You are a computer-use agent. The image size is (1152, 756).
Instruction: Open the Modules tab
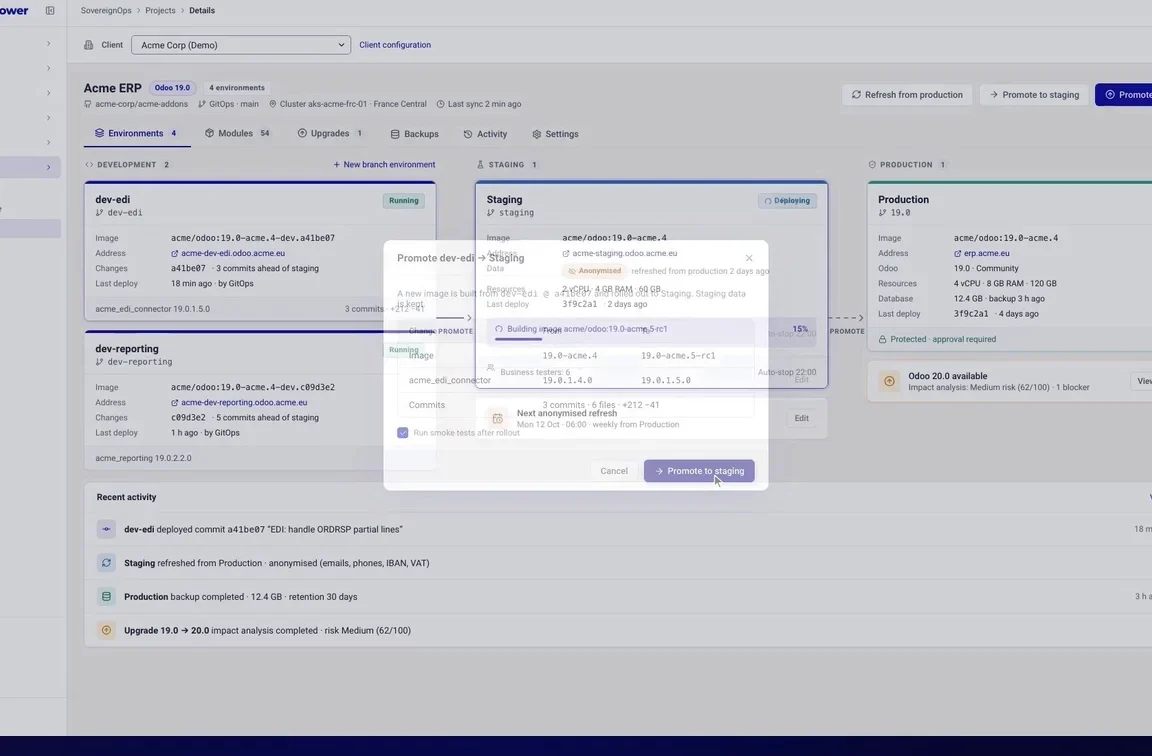coord(238,134)
